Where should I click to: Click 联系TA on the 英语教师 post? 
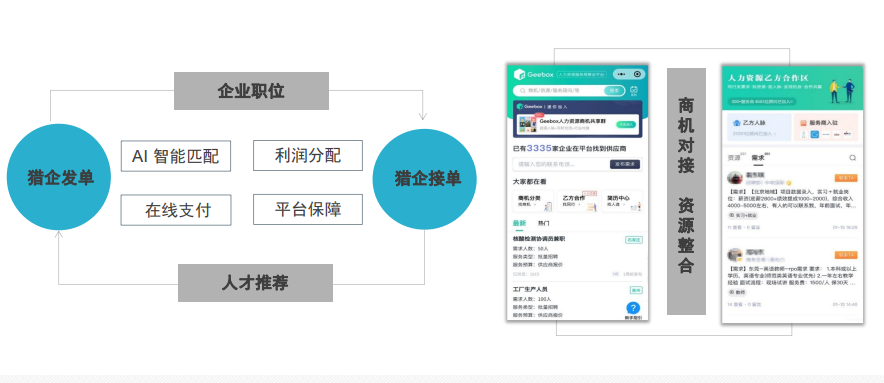[846, 255]
